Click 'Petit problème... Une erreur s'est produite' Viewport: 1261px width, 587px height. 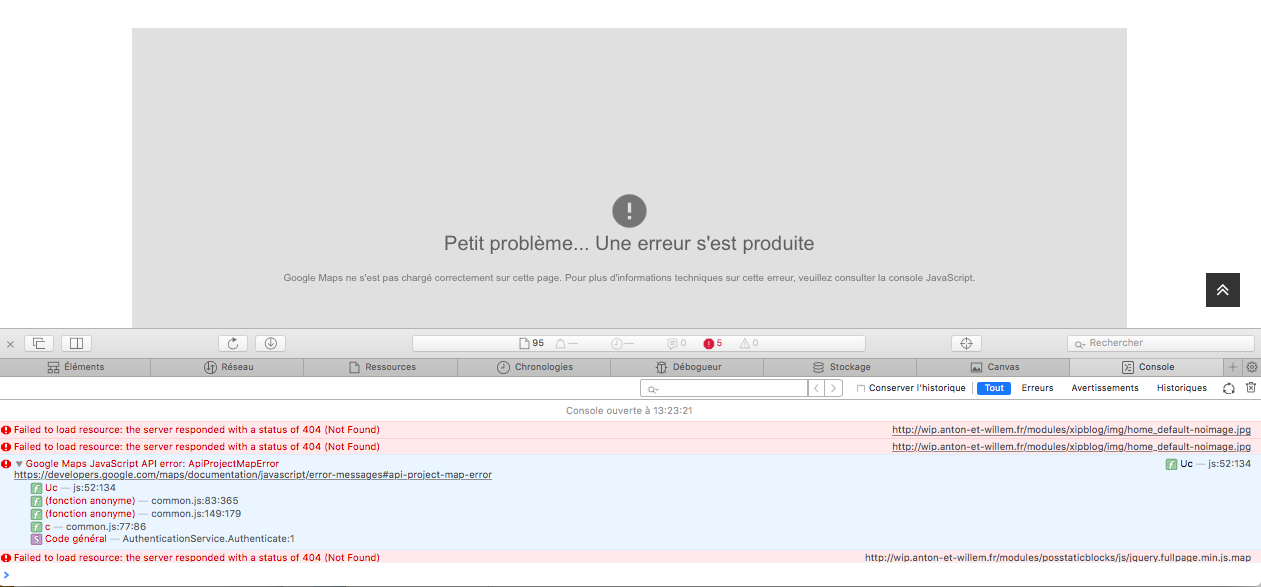[x=629, y=243]
